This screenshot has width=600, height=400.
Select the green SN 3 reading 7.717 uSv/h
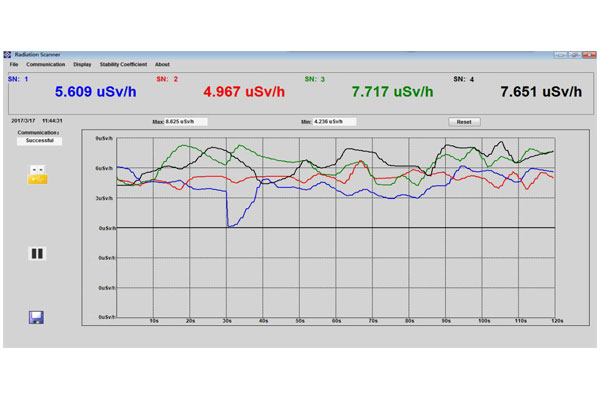tap(392, 92)
